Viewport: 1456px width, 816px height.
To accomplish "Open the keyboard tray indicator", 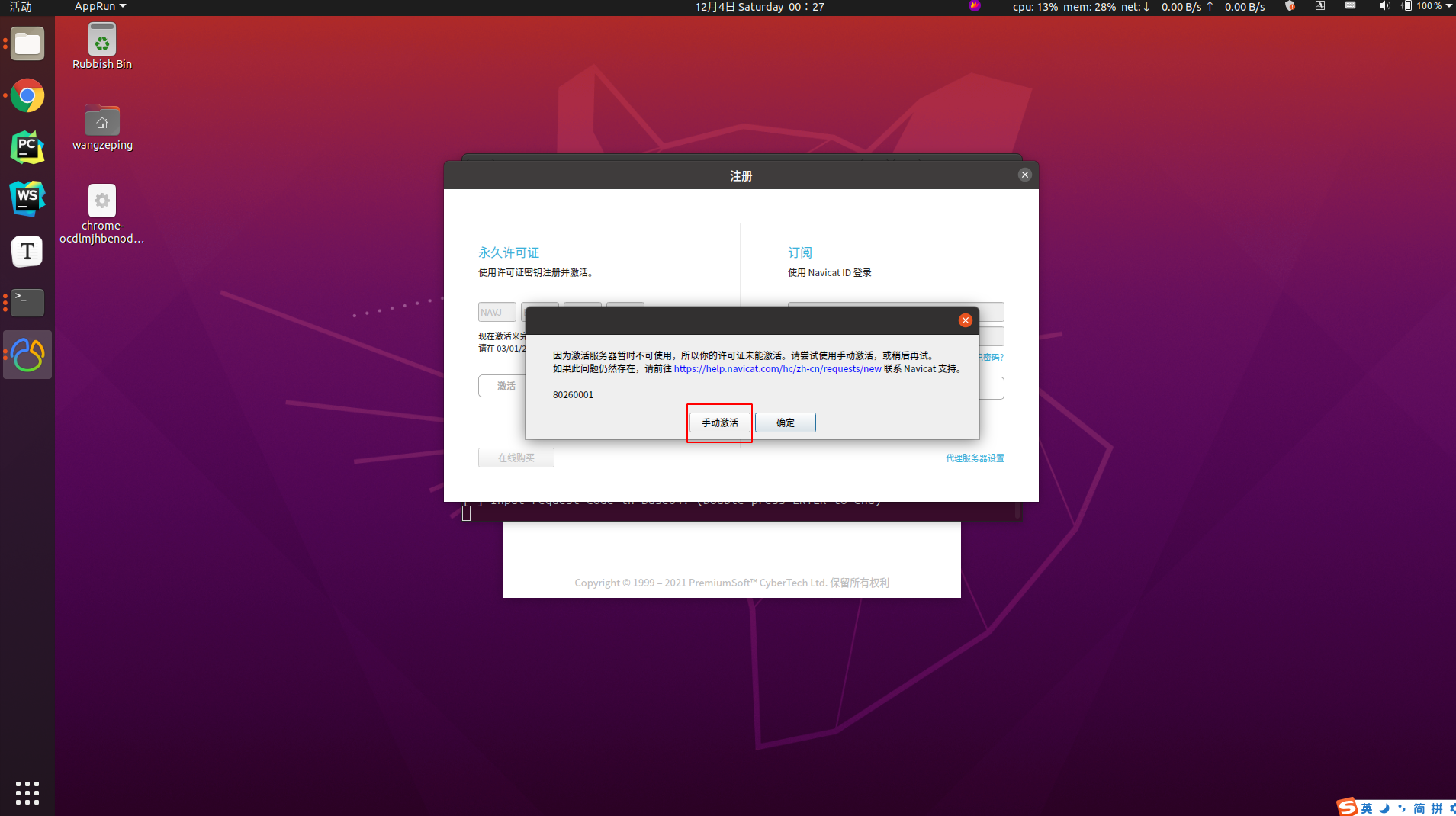I will (1350, 6).
